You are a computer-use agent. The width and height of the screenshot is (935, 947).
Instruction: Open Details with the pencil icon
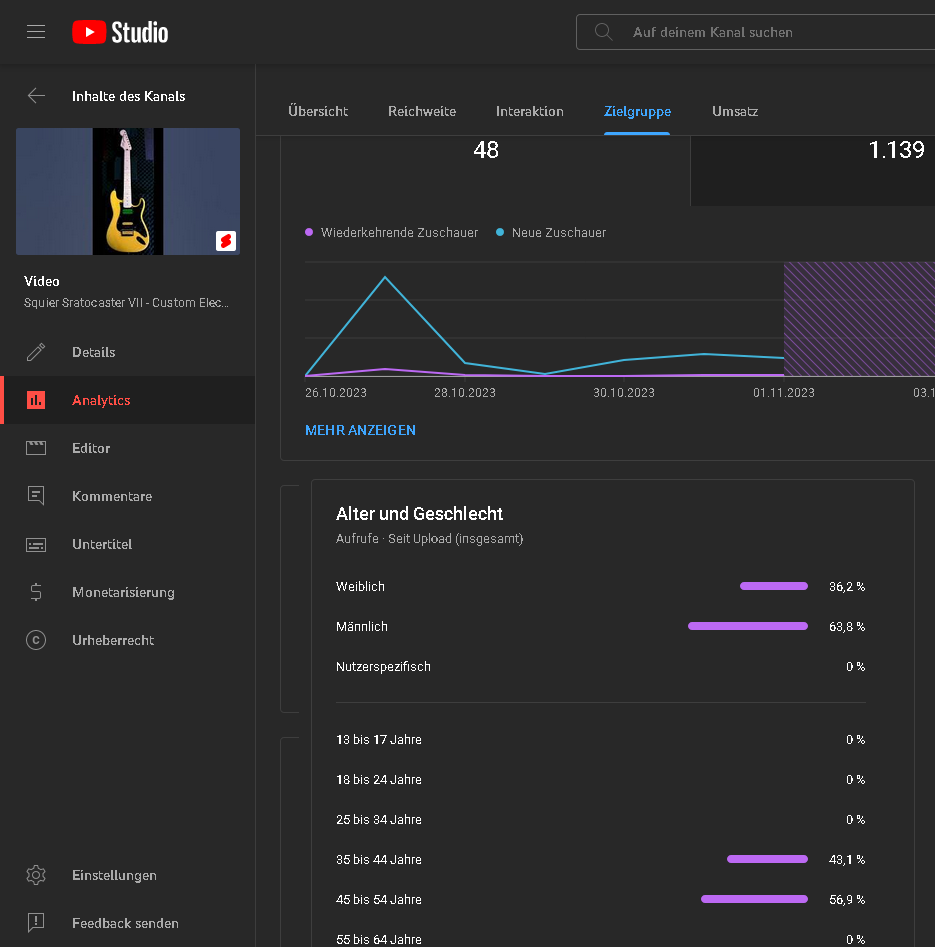point(36,352)
